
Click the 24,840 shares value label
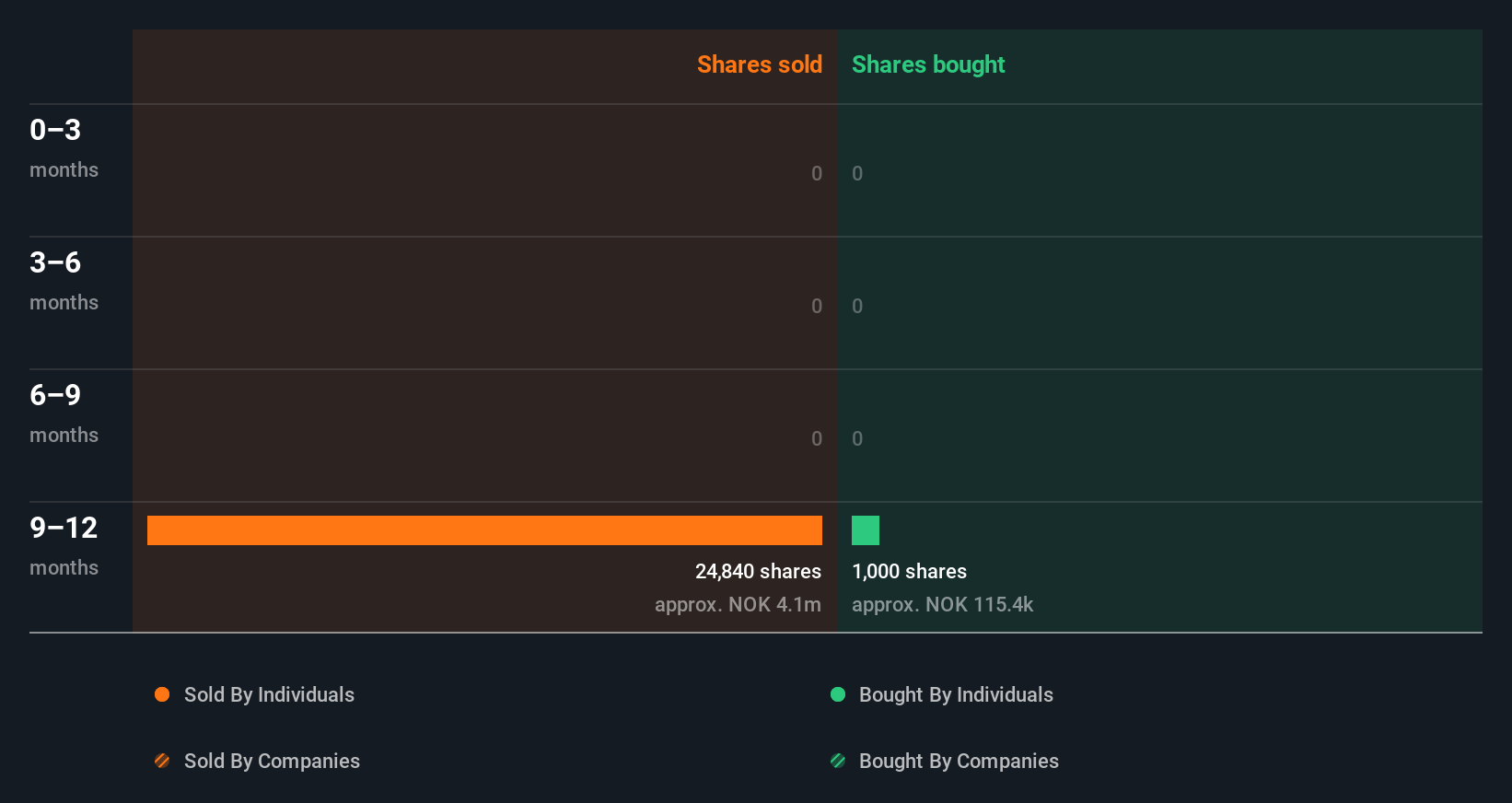tap(758, 571)
